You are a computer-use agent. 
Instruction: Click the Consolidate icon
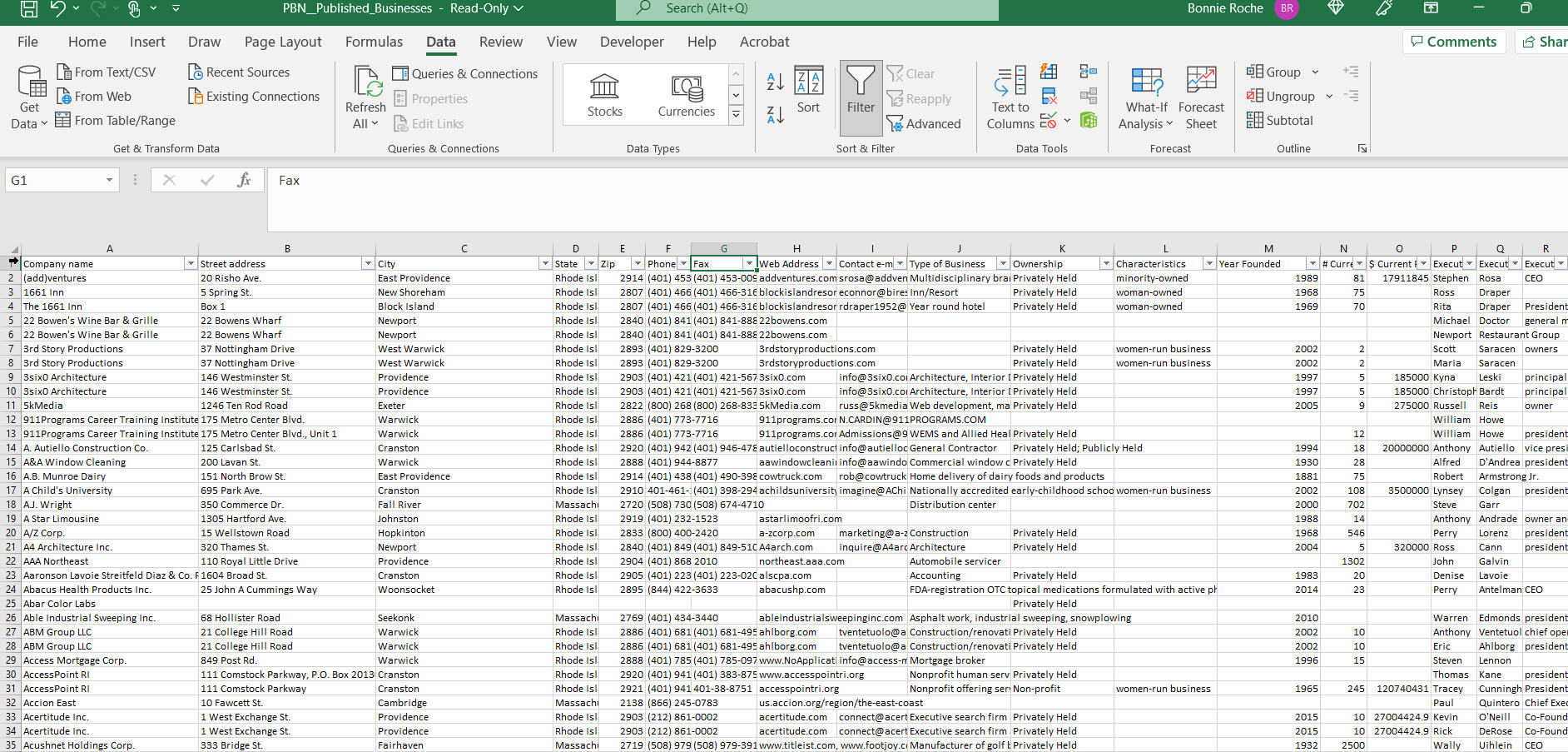[1088, 72]
